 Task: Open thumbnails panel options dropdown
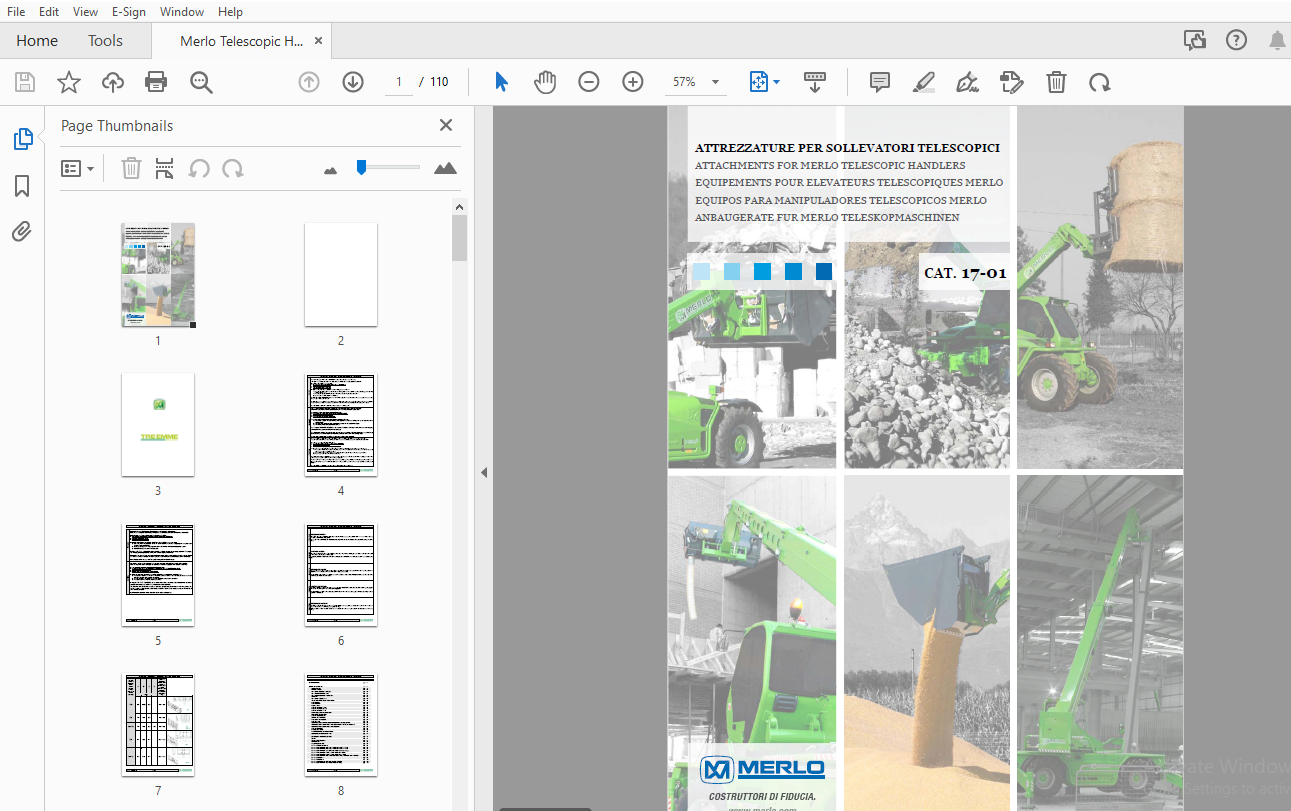[x=77, y=169]
